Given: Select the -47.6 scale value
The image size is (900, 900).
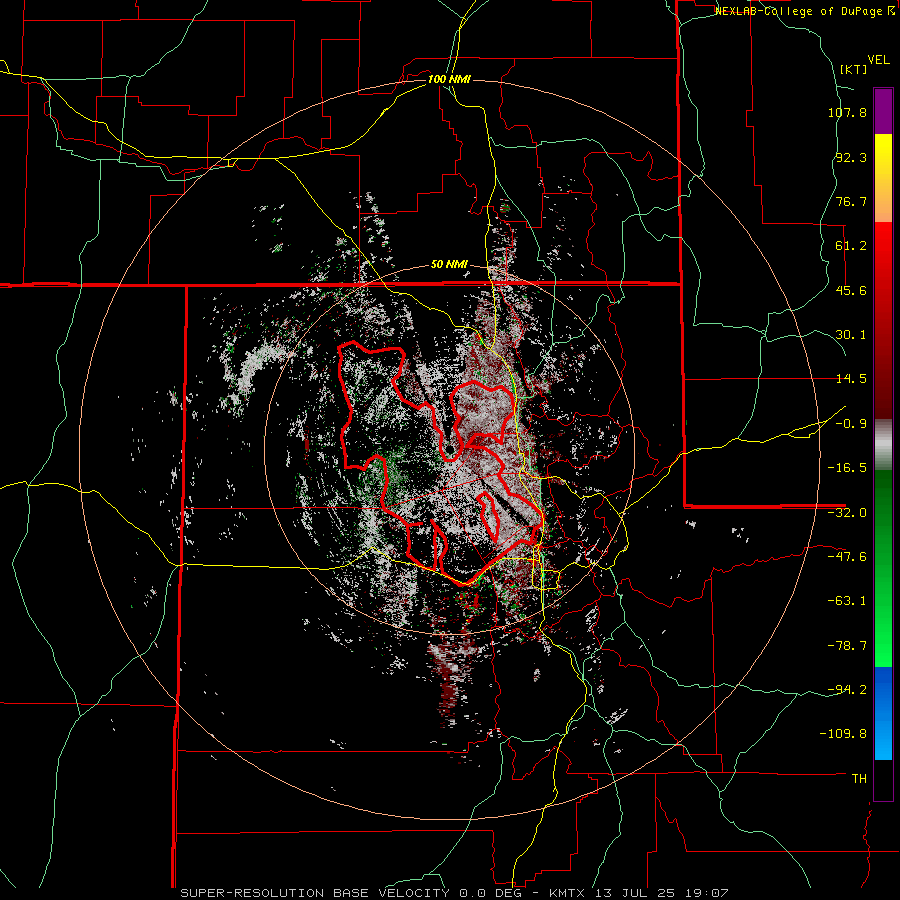Looking at the screenshot, I should click(847, 557).
